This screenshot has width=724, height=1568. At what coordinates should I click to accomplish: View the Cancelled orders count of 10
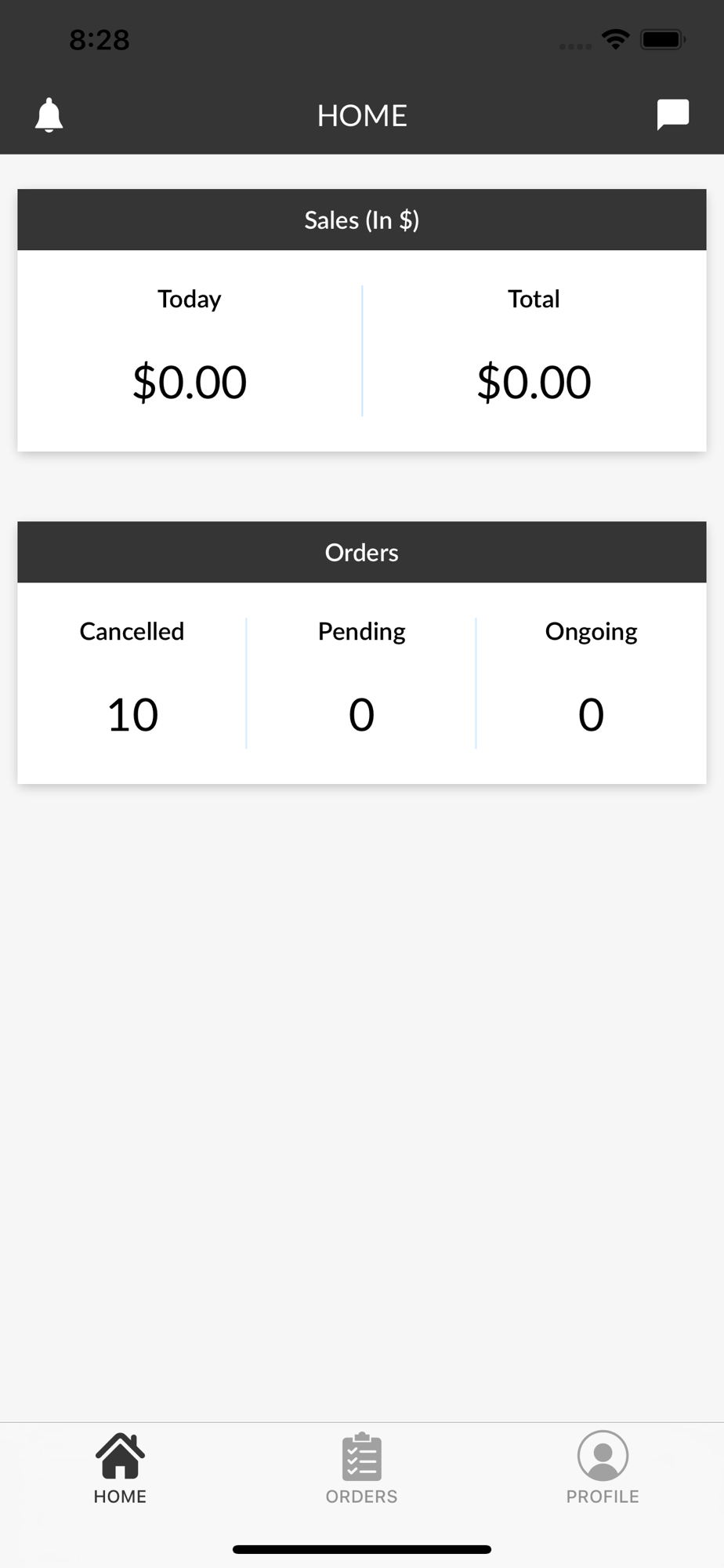tap(132, 715)
